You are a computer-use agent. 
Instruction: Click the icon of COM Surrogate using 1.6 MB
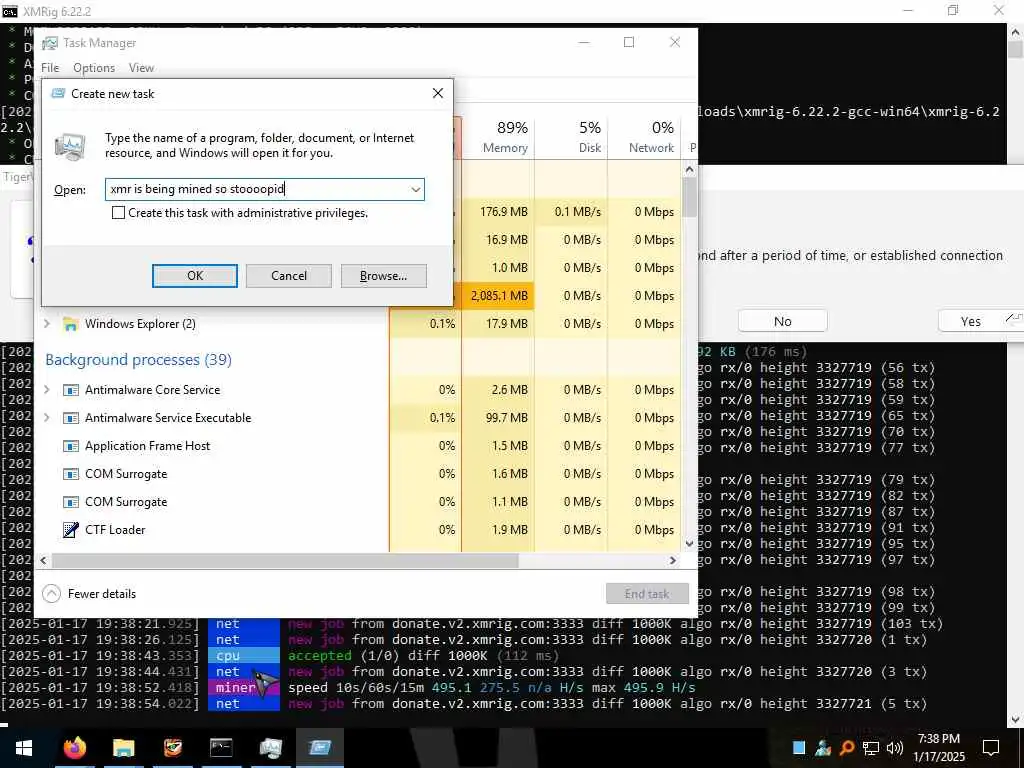coord(71,474)
